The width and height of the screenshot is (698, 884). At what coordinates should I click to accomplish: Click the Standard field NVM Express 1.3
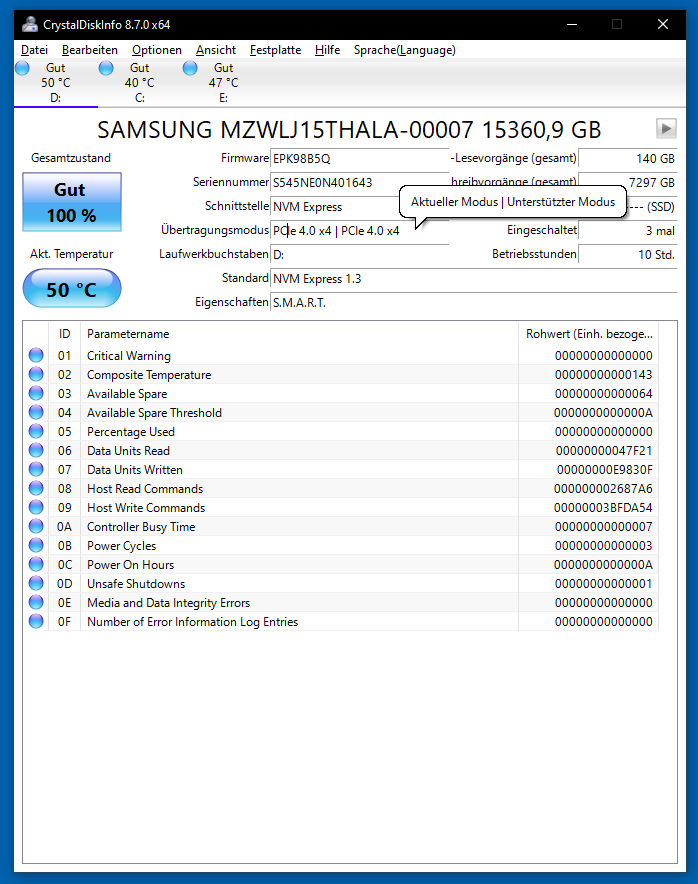coord(474,279)
